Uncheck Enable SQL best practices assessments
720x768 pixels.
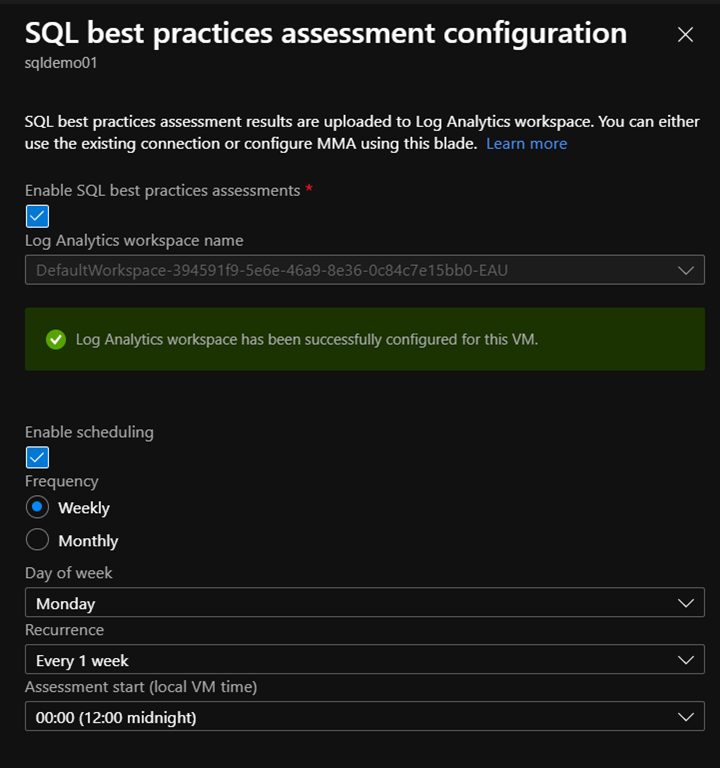point(37,216)
